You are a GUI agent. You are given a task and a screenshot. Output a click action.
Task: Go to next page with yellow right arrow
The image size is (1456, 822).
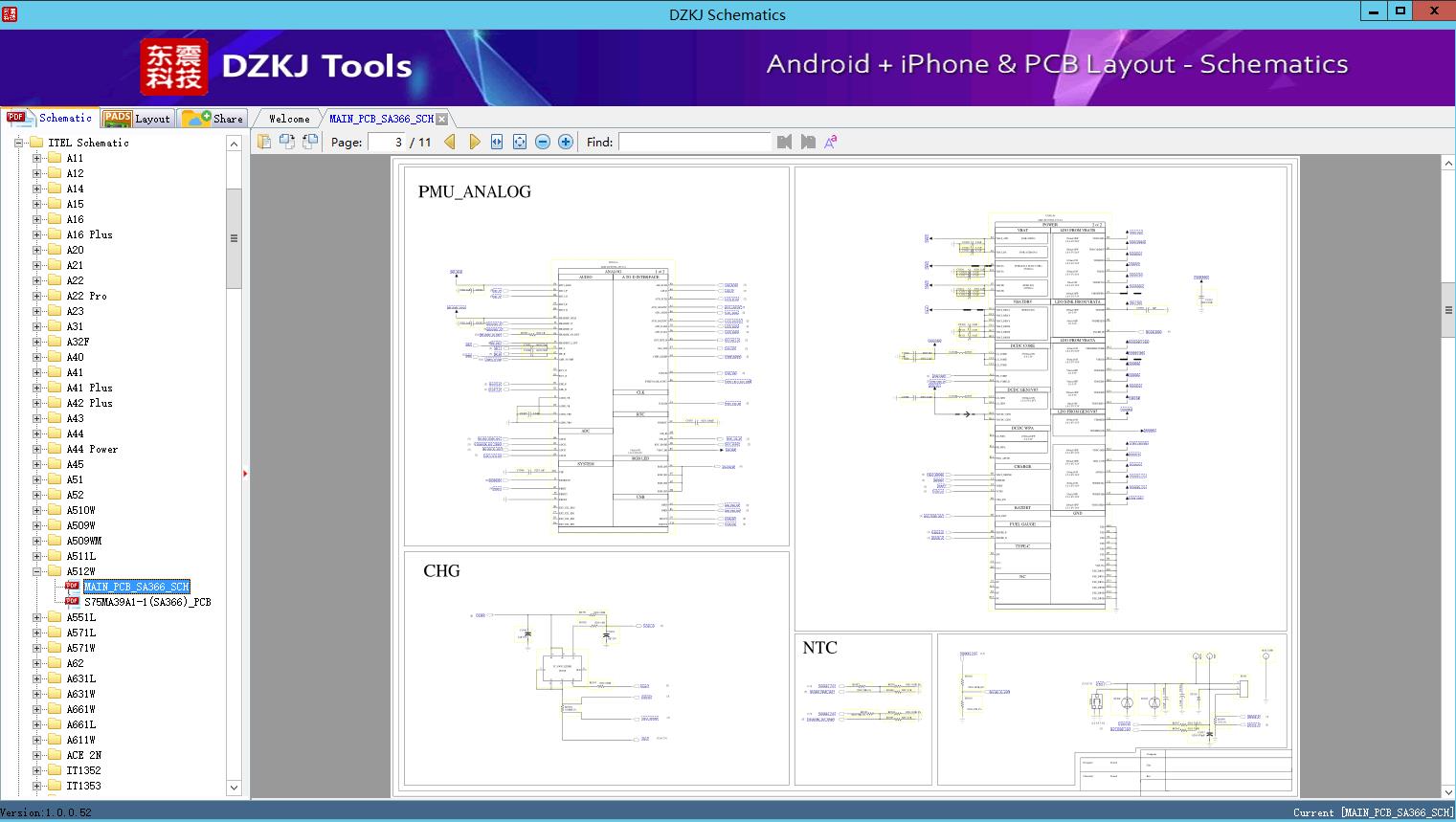coord(475,141)
